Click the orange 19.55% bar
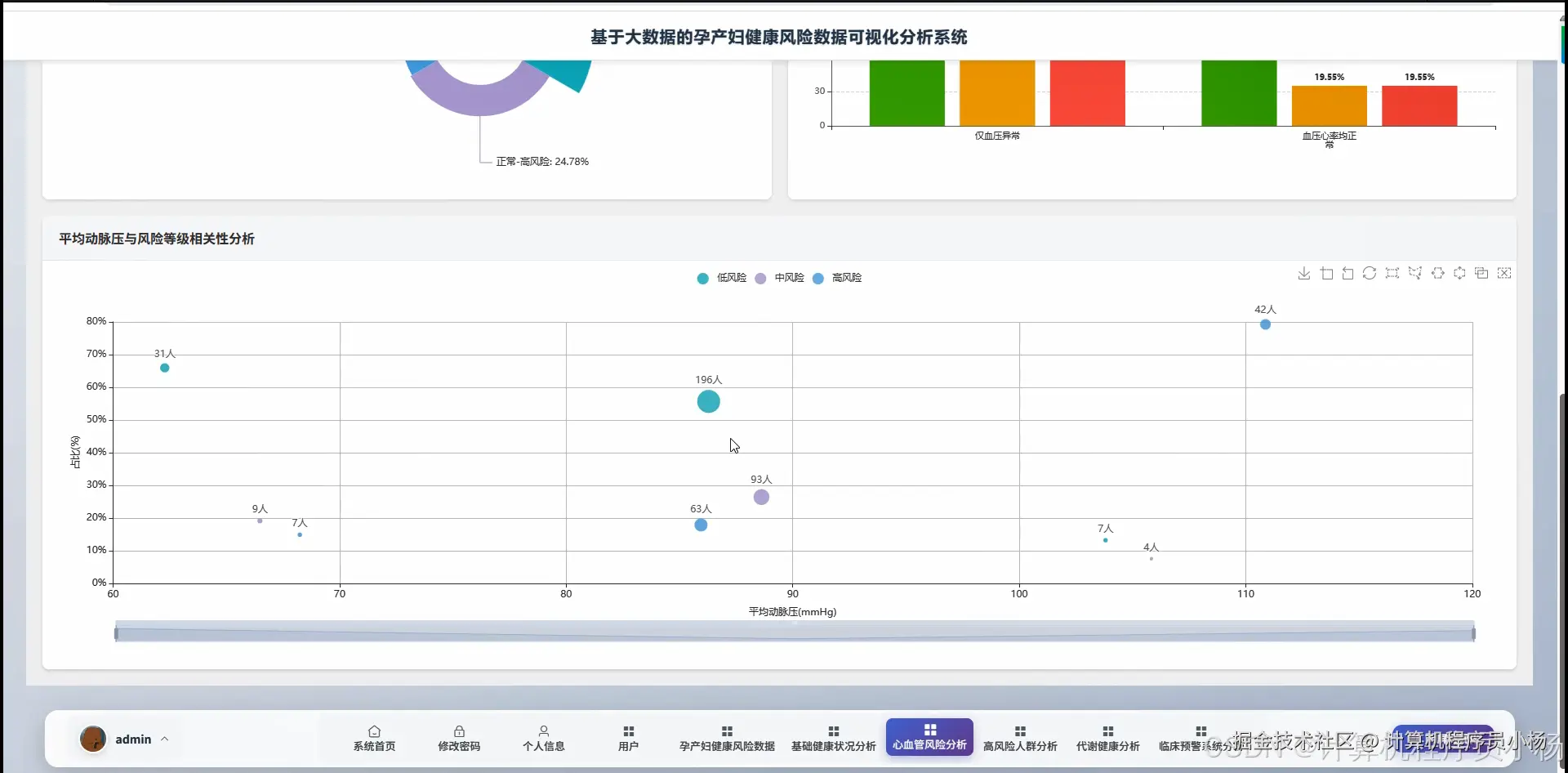 pos(1330,105)
